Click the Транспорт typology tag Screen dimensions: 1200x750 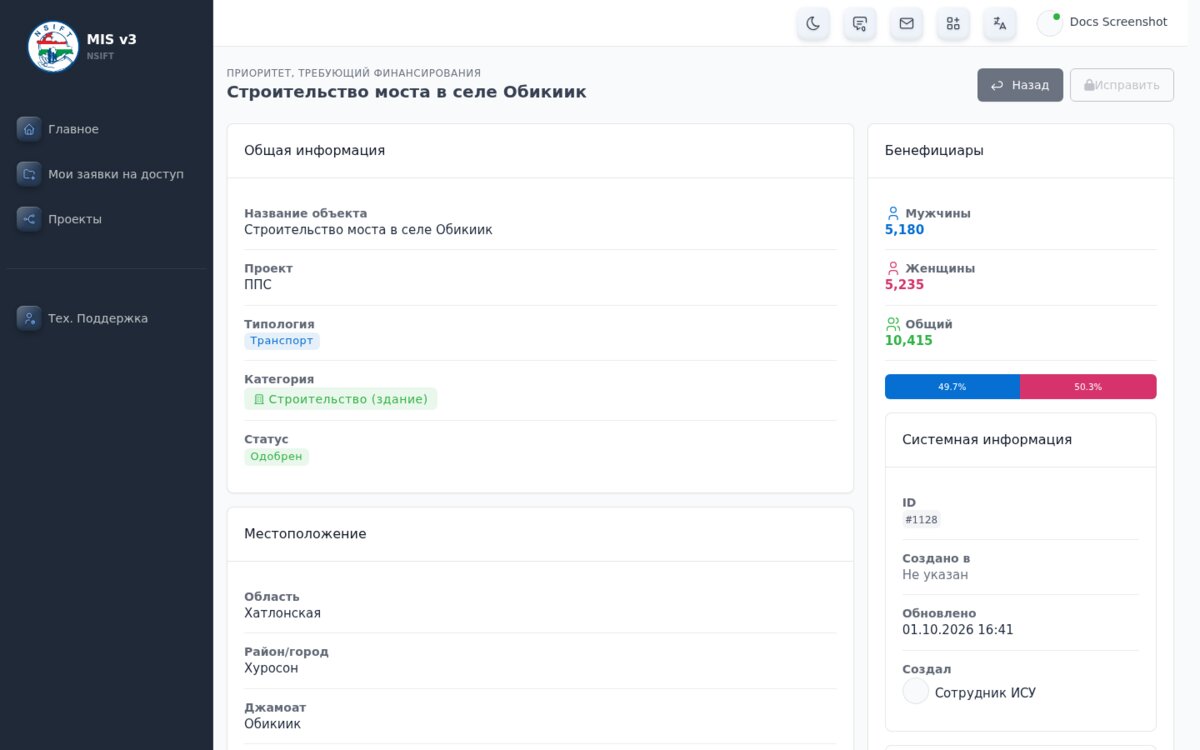pyautogui.click(x=282, y=341)
